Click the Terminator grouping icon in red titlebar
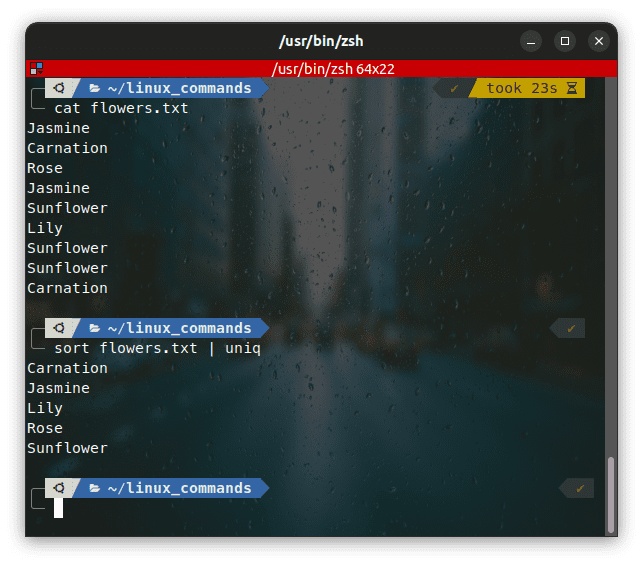The height and width of the screenshot is (565, 643). pos(36,68)
